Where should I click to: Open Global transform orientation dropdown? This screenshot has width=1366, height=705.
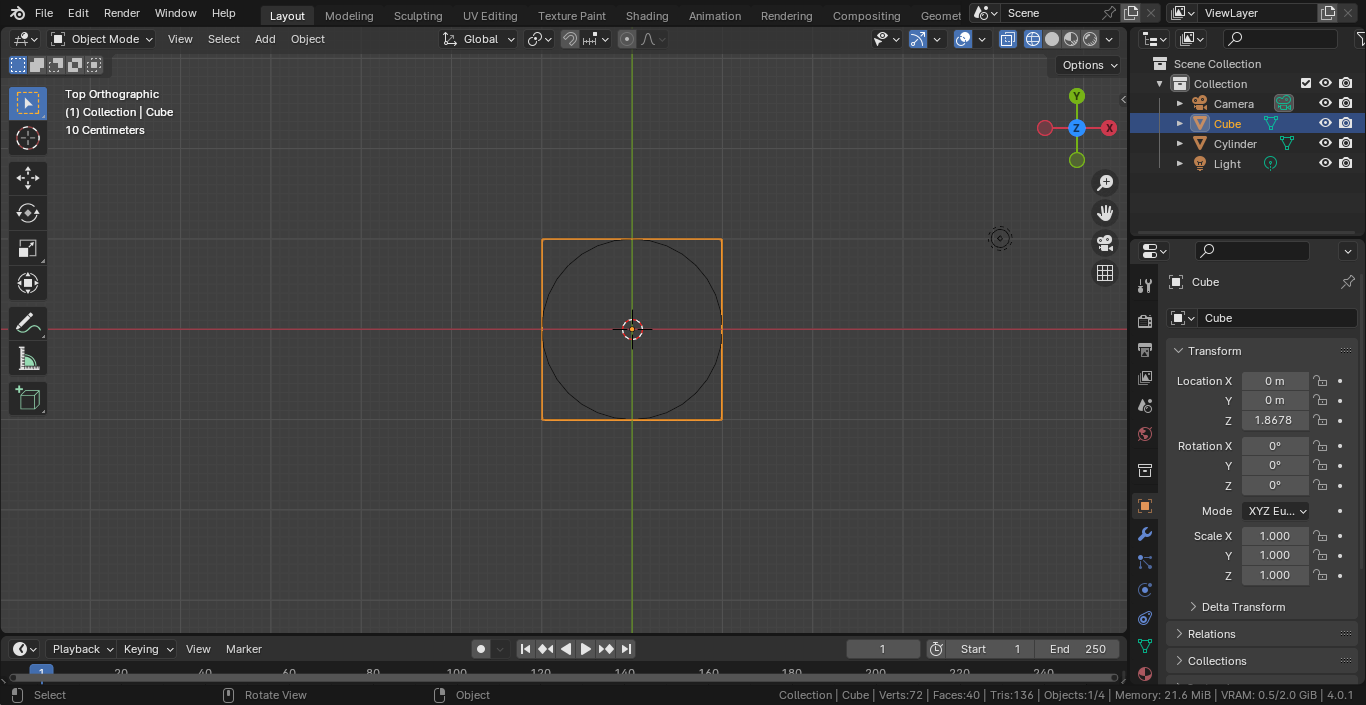tap(479, 39)
